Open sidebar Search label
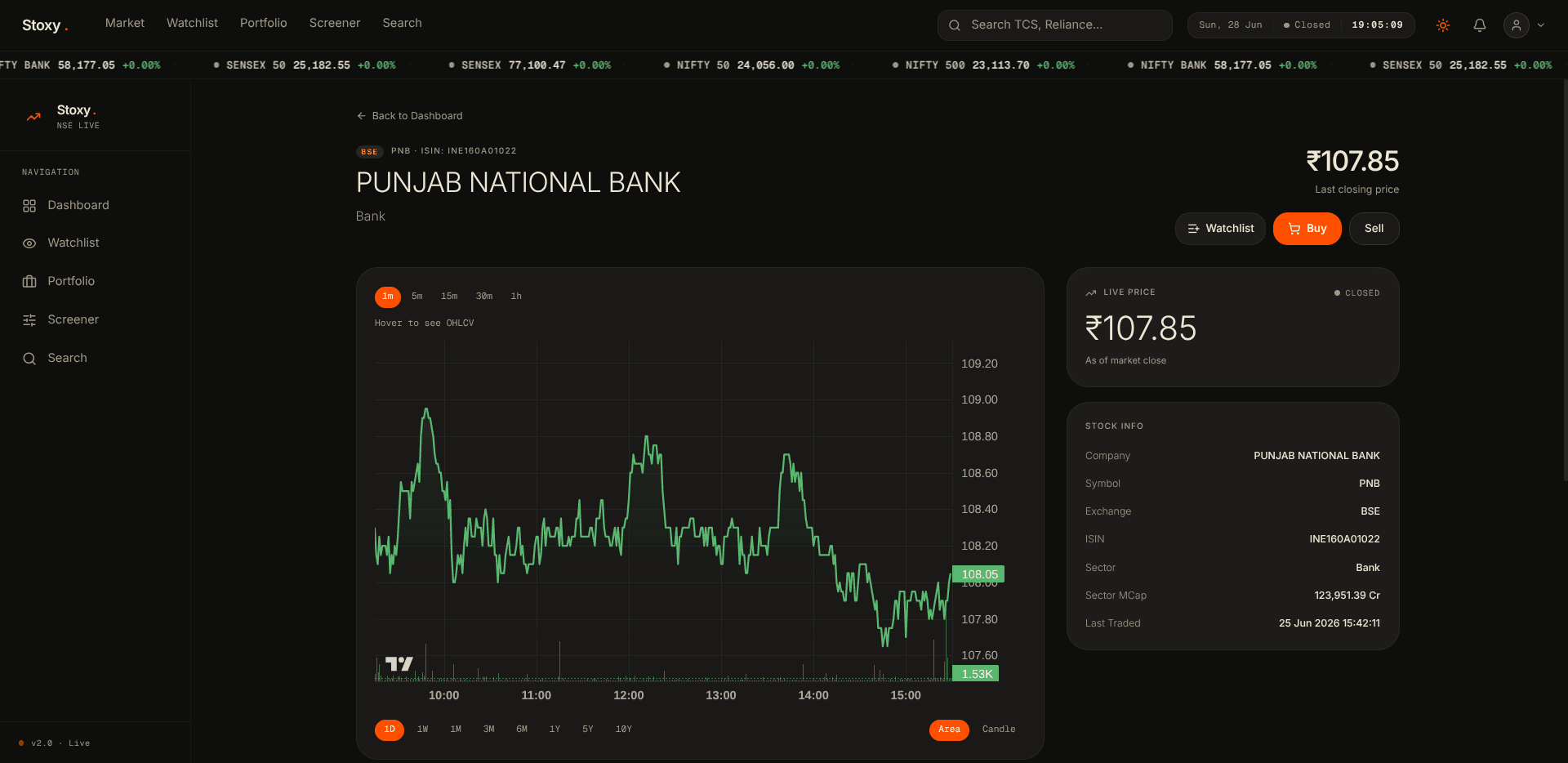Viewport: 1568px width, 763px height. pos(67,358)
